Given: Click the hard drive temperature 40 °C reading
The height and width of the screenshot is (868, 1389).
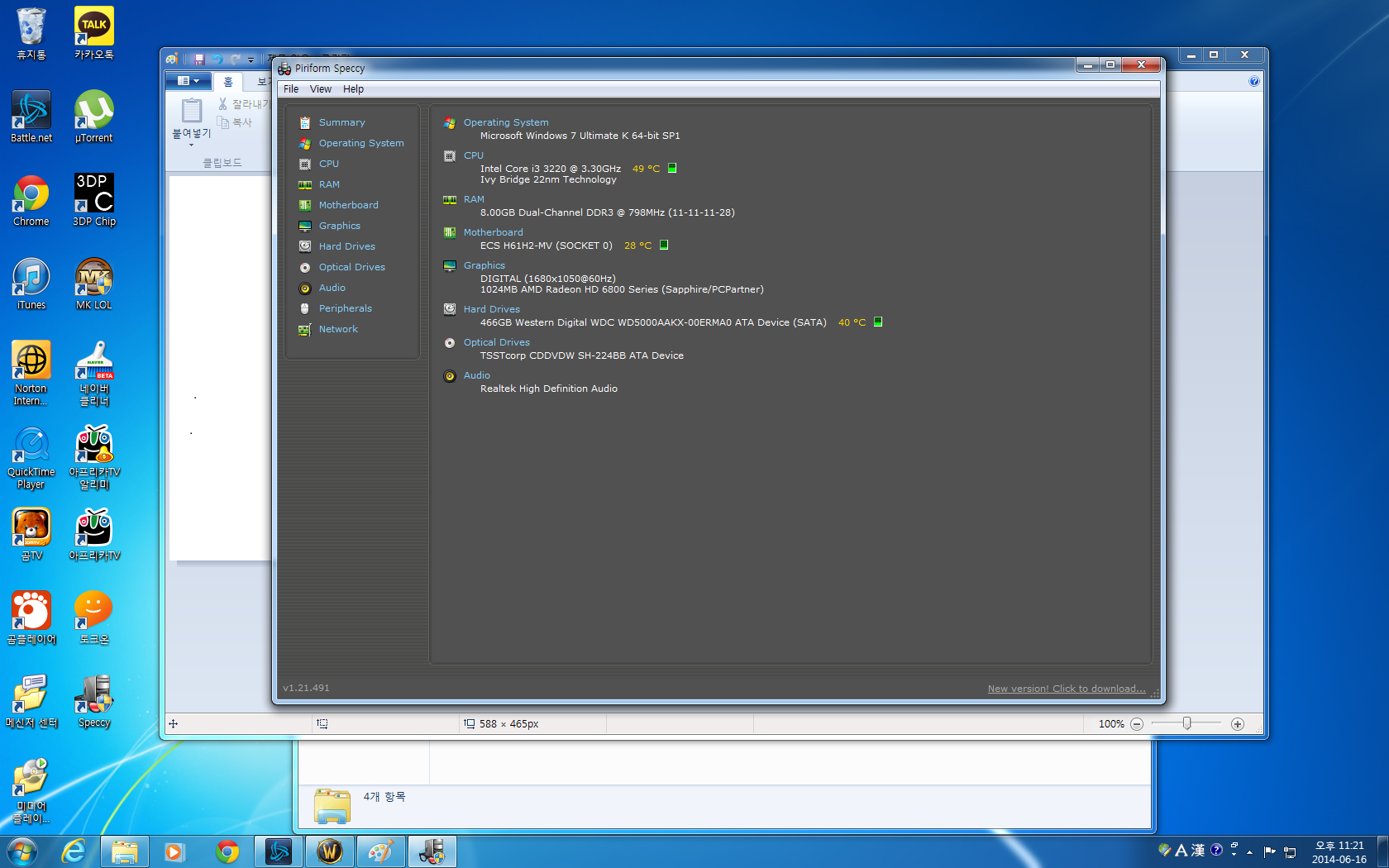Looking at the screenshot, I should (x=852, y=322).
